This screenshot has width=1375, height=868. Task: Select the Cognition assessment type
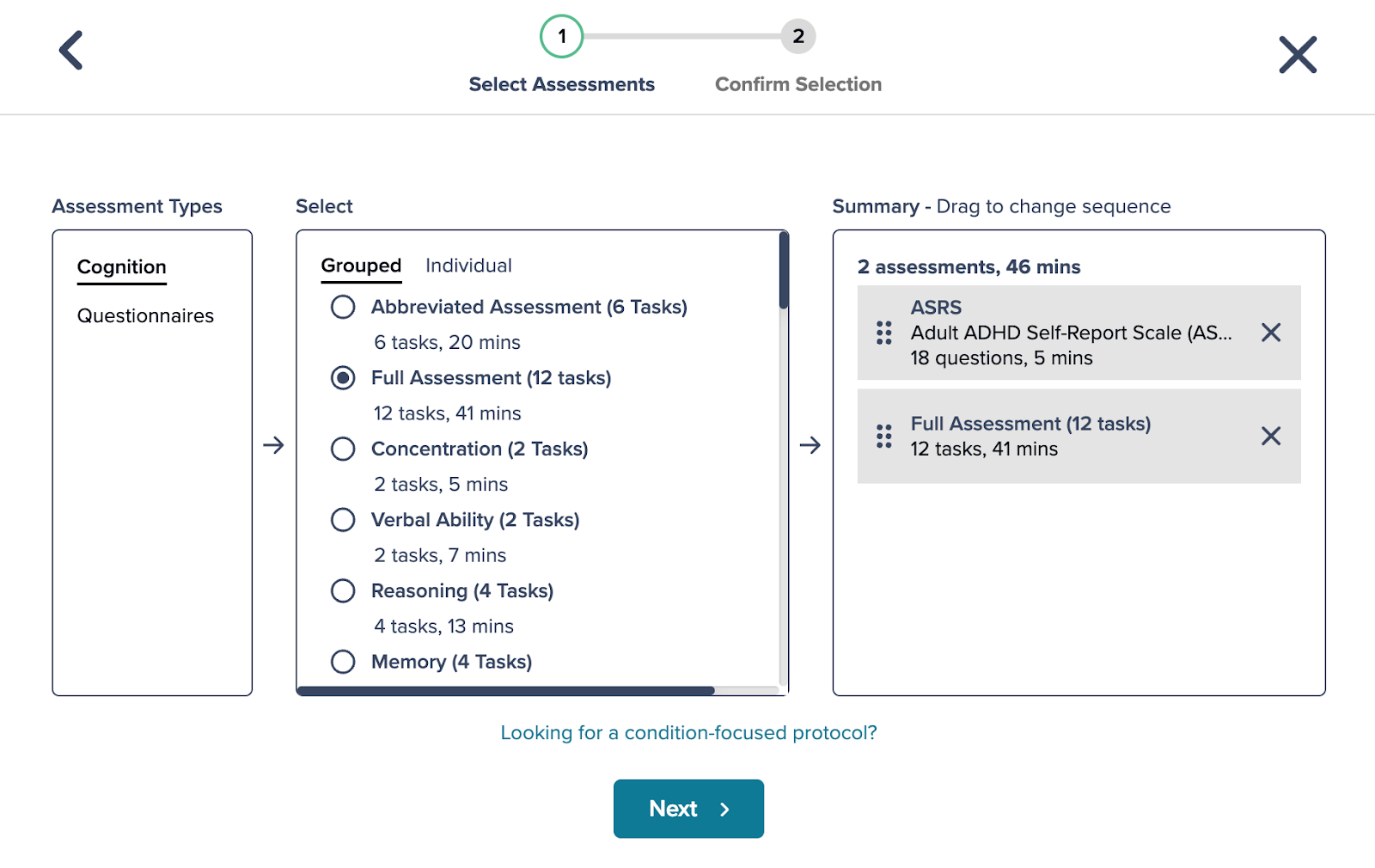pos(121,266)
